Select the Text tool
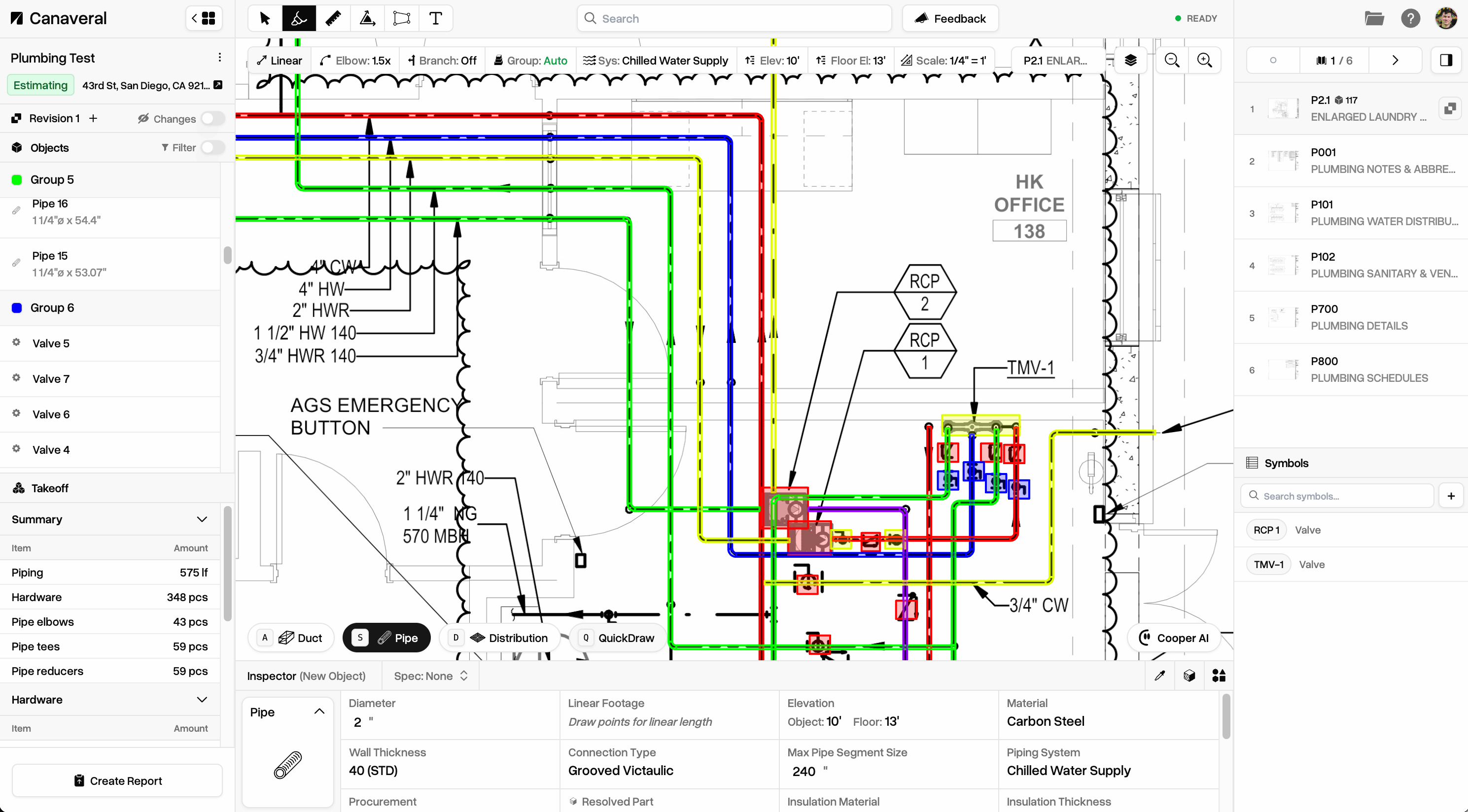 point(435,18)
